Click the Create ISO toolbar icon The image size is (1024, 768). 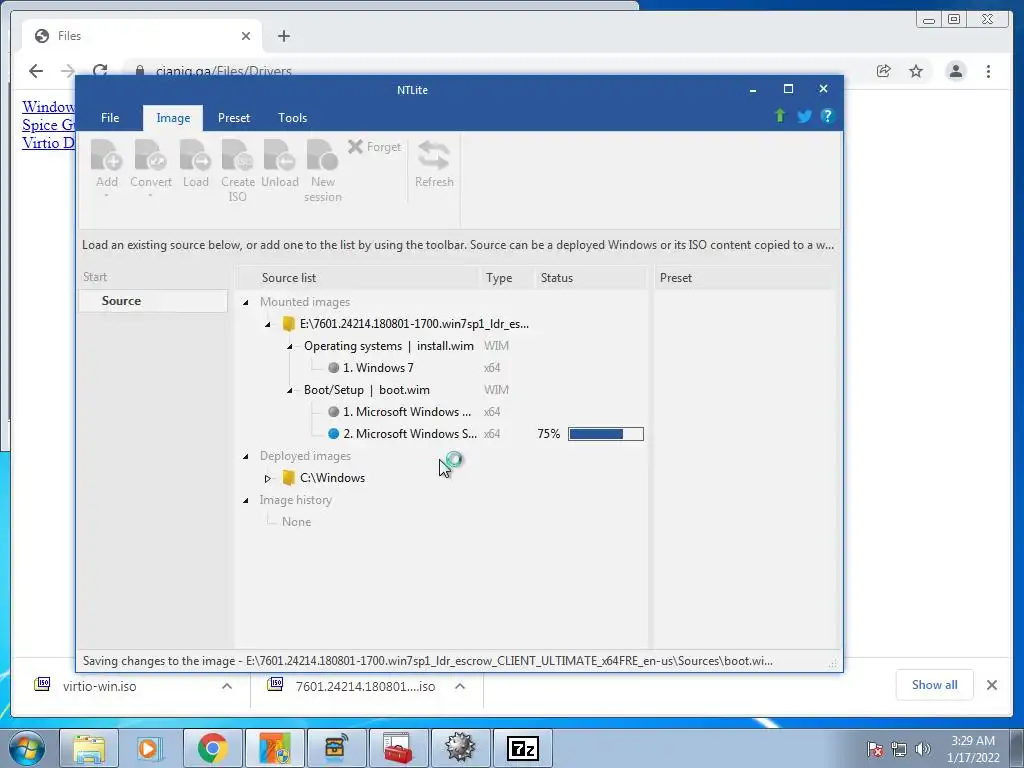click(x=237, y=157)
